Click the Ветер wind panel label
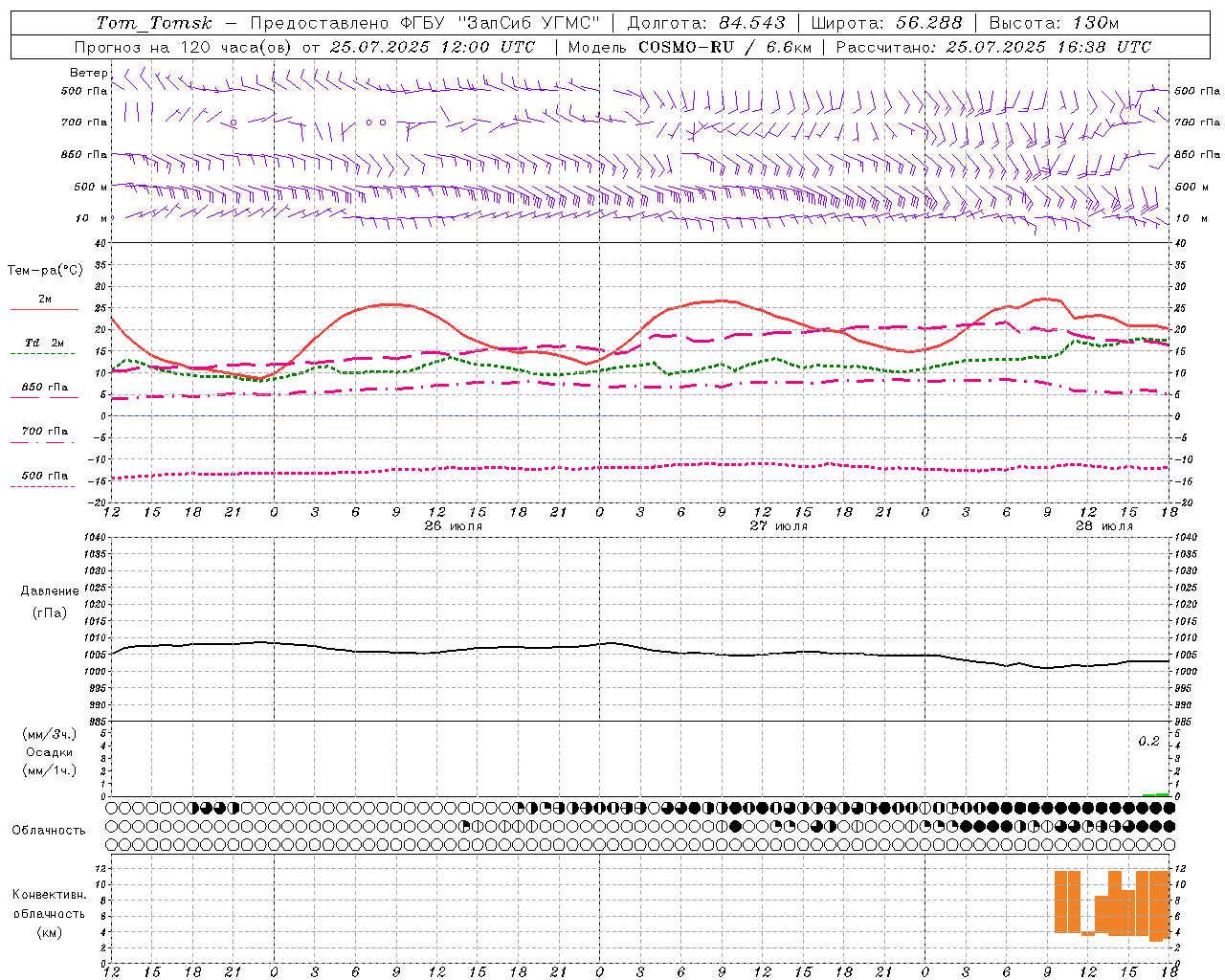The image size is (1225, 980). (x=88, y=73)
